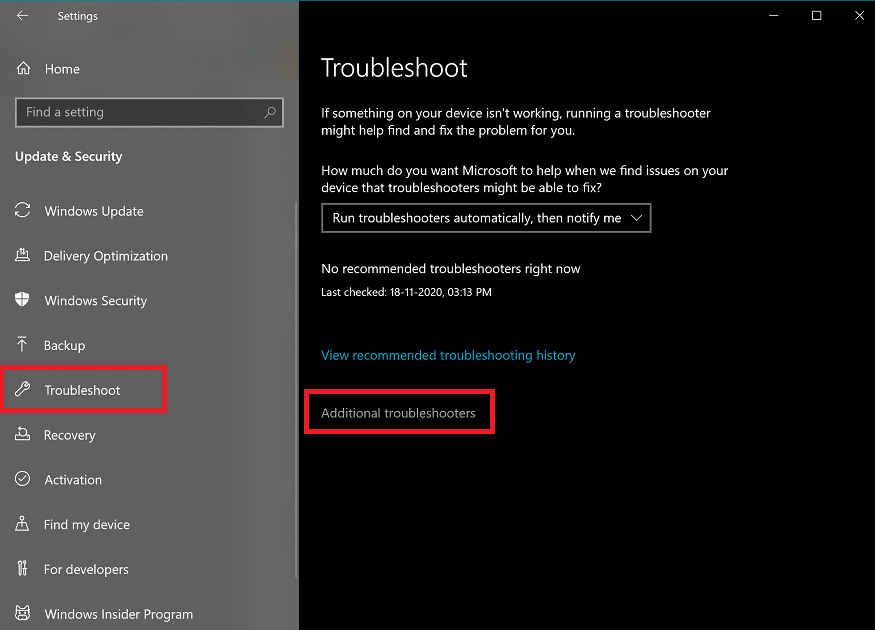Viewport: 875px width, 630px height.
Task: Open the Run troubleshooters automatically dropdown
Action: coord(486,218)
